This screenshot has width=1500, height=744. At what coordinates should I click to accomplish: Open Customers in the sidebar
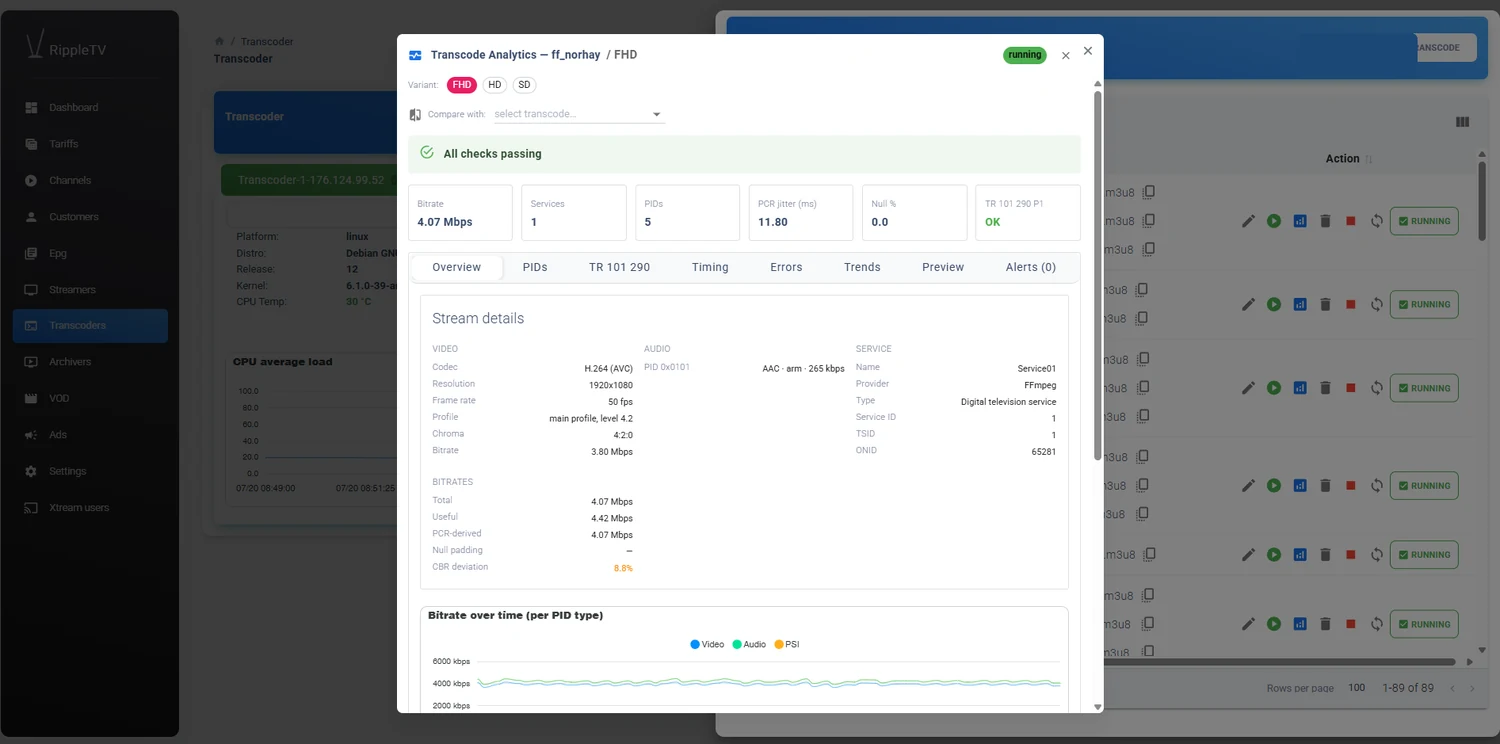[x=90, y=216]
